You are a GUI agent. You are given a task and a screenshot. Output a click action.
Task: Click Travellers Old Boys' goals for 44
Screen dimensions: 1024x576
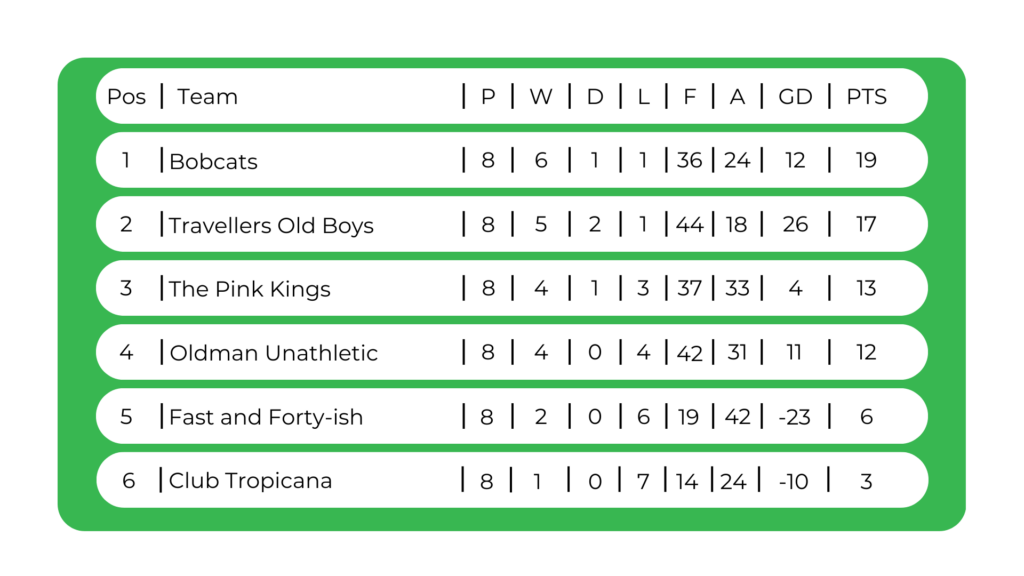tap(689, 224)
